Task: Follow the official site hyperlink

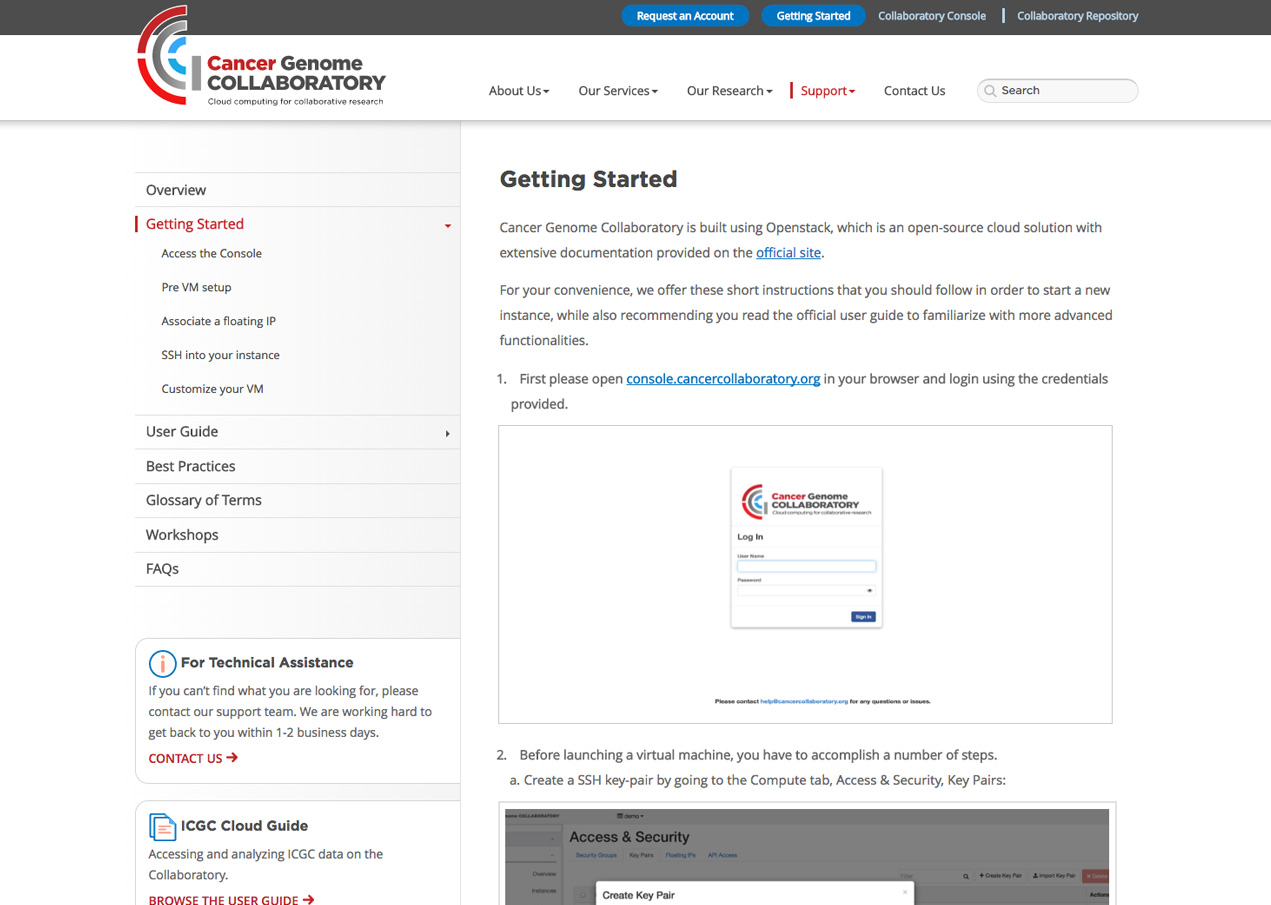Action: [x=788, y=253]
